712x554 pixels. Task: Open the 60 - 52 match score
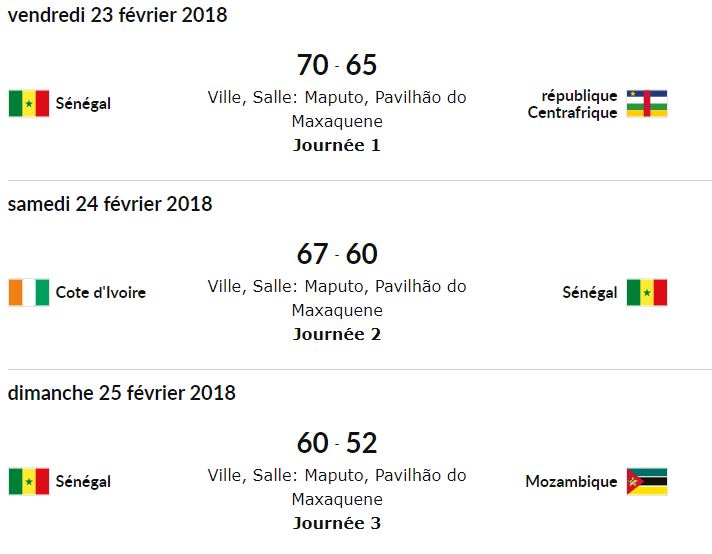(337, 443)
